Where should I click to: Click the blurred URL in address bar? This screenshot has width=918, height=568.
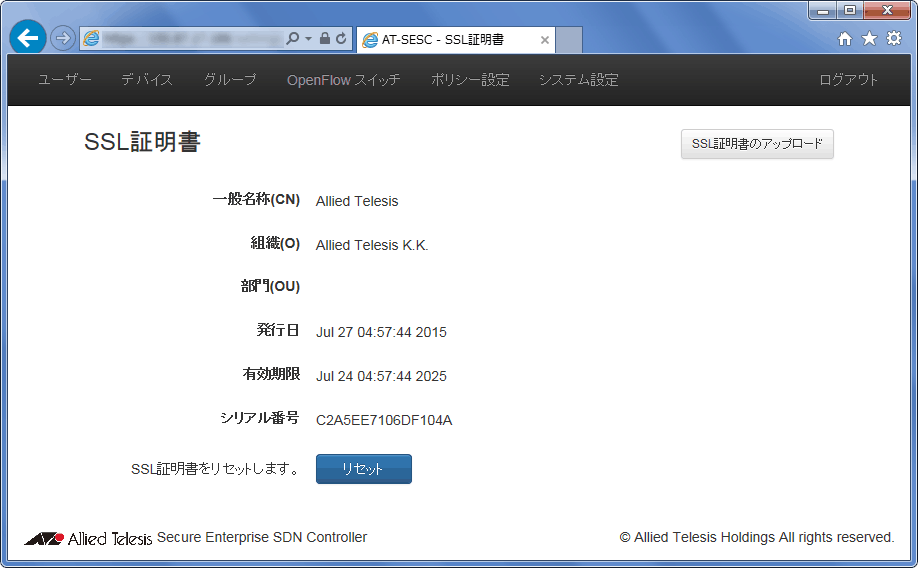coord(193,39)
